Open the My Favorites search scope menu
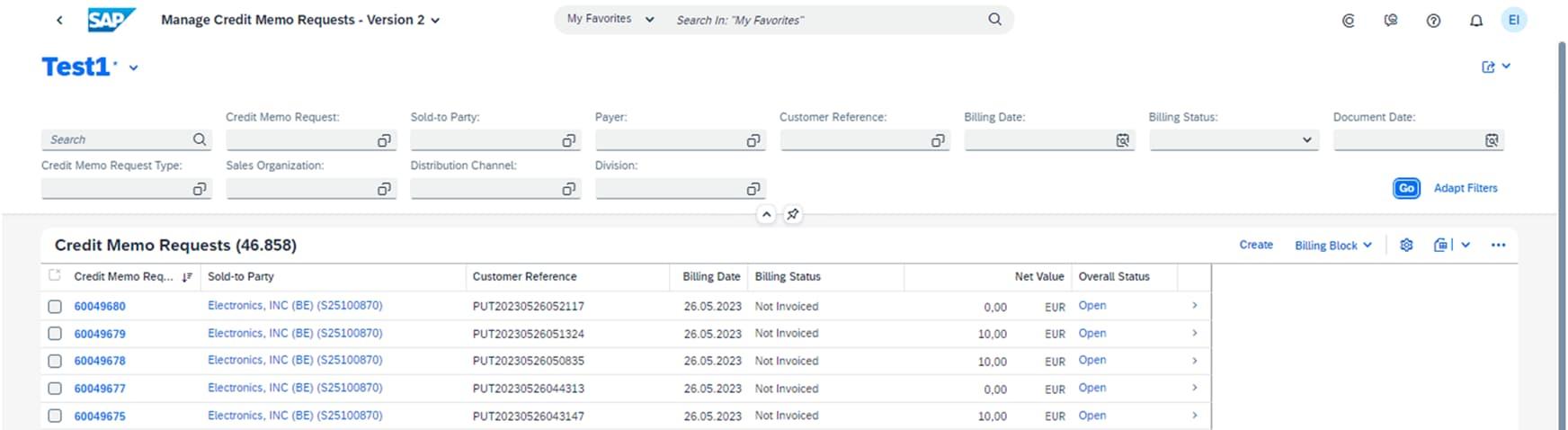The image size is (1568, 430). coord(610,19)
